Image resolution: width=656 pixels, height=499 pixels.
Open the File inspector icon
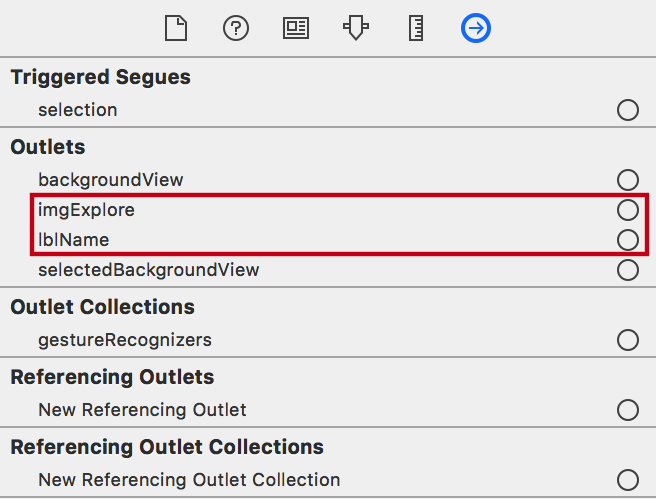[x=176, y=28]
